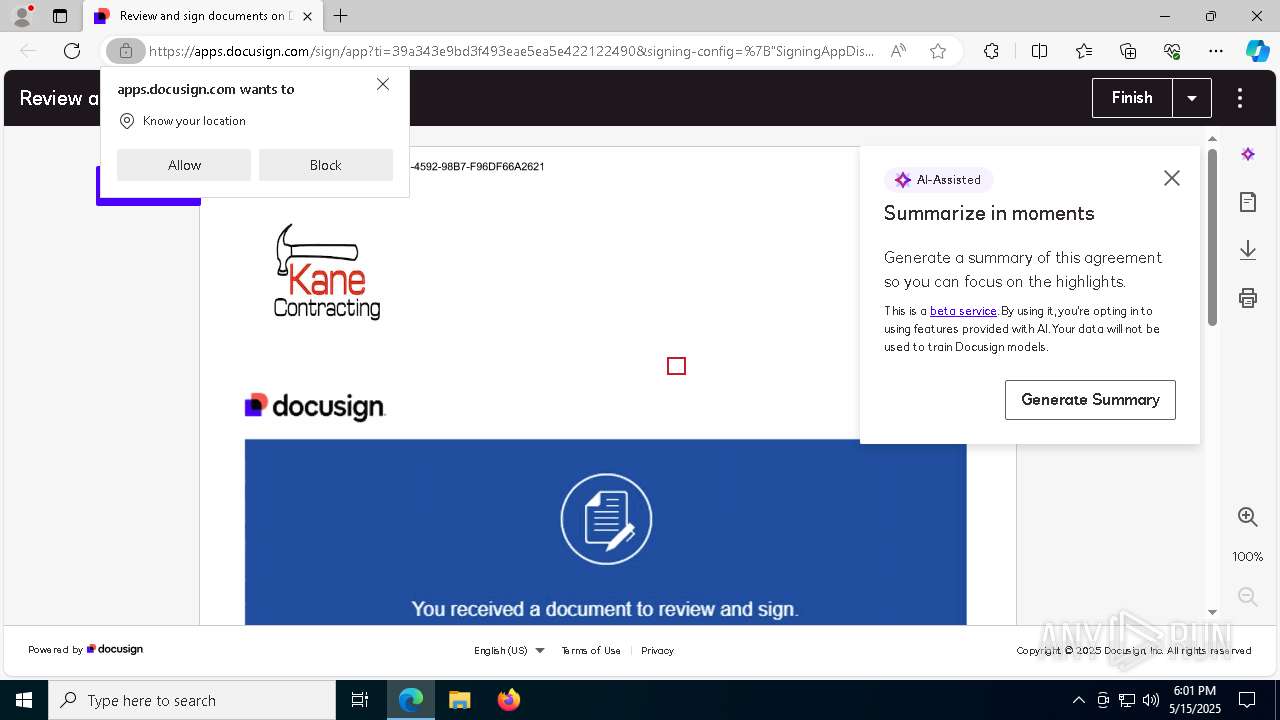Open Edge Settings and more ellipsis

tap(1216, 51)
